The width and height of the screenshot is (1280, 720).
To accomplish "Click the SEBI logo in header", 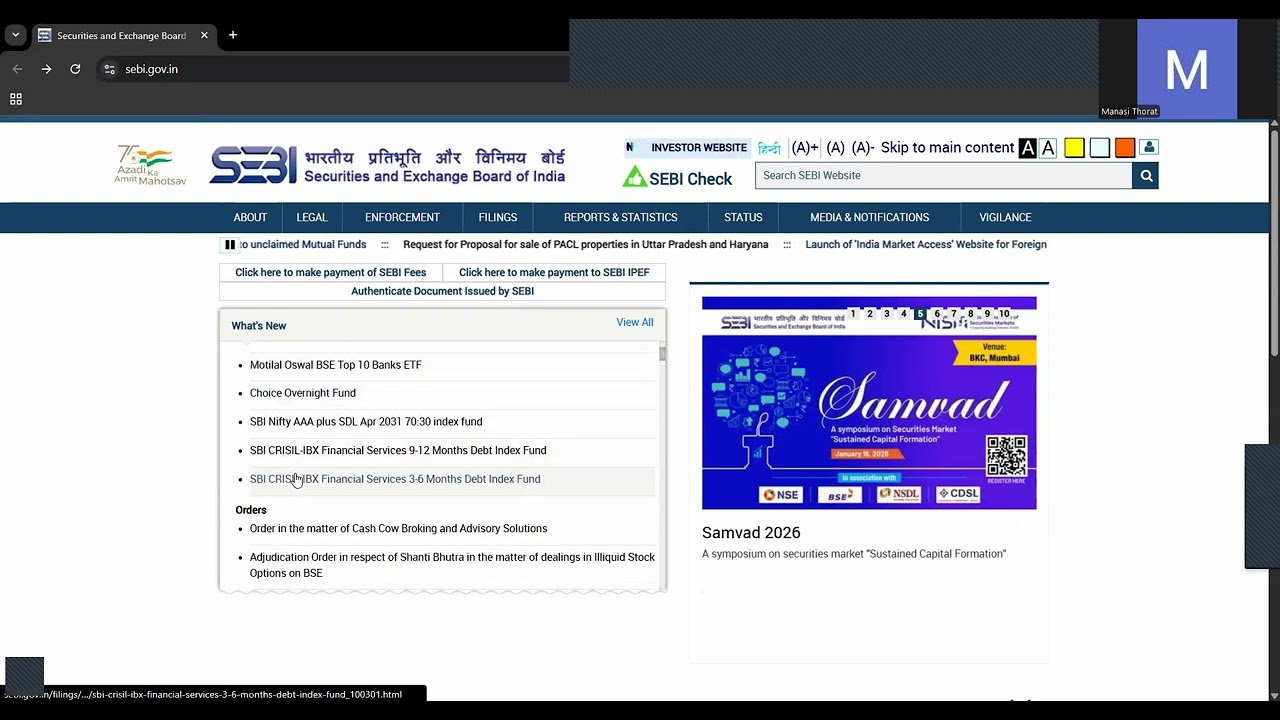I will click(x=387, y=165).
